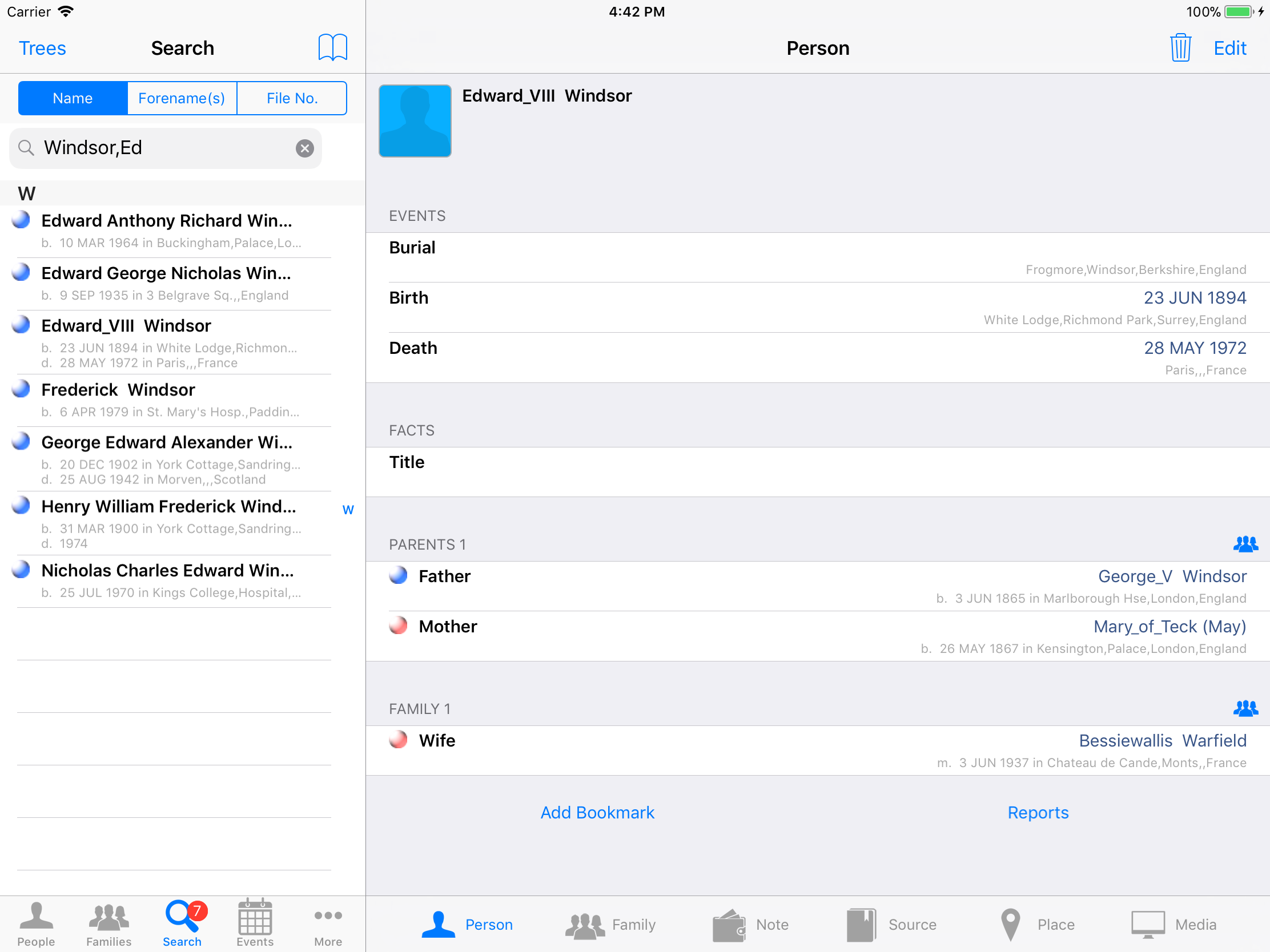The image size is (1270, 952).
Task: Open the bookmarks book icon
Action: 332,47
